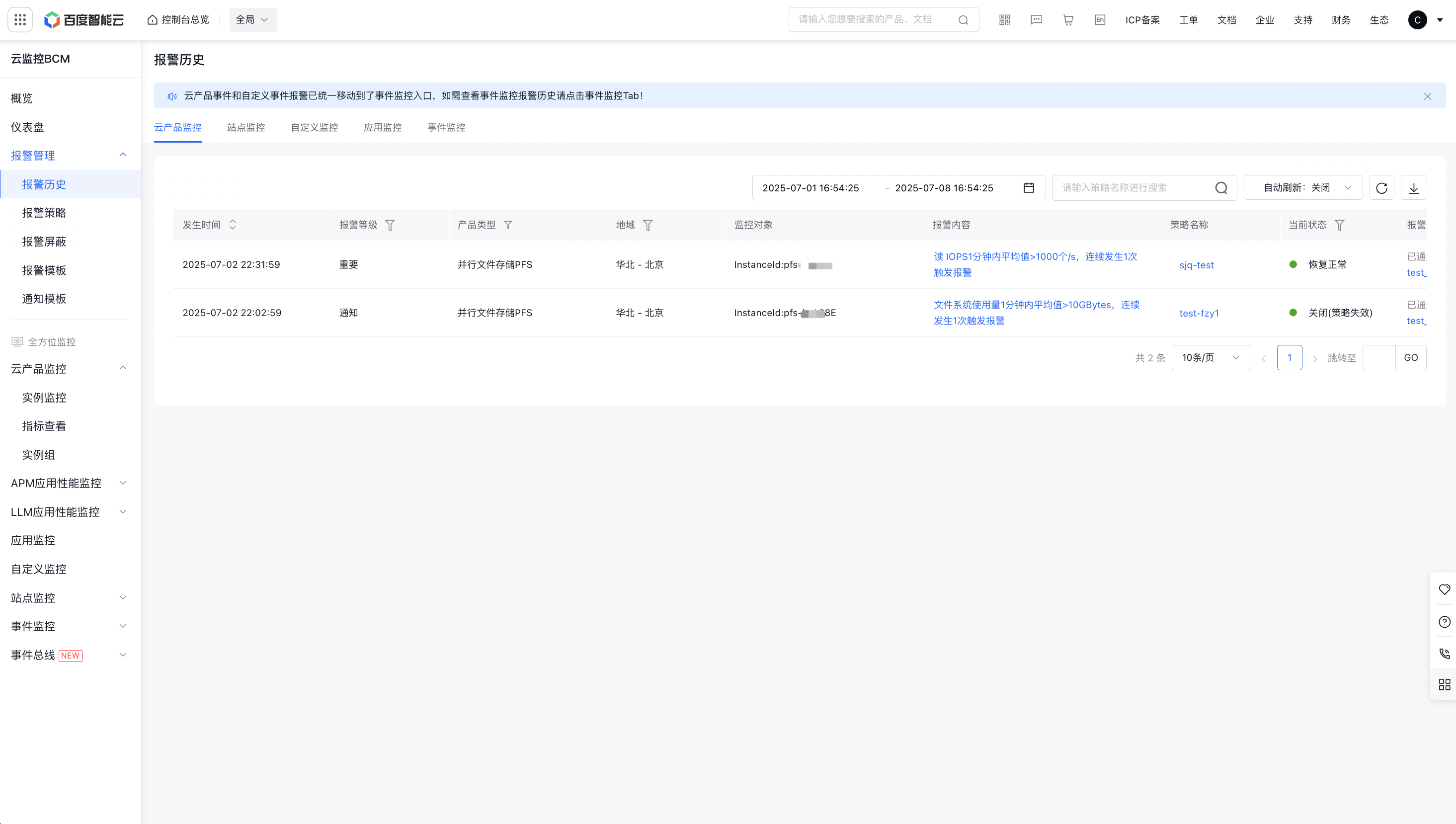Viewport: 1456px width, 824px height.
Task: Click the message notification icon
Action: point(1036,20)
